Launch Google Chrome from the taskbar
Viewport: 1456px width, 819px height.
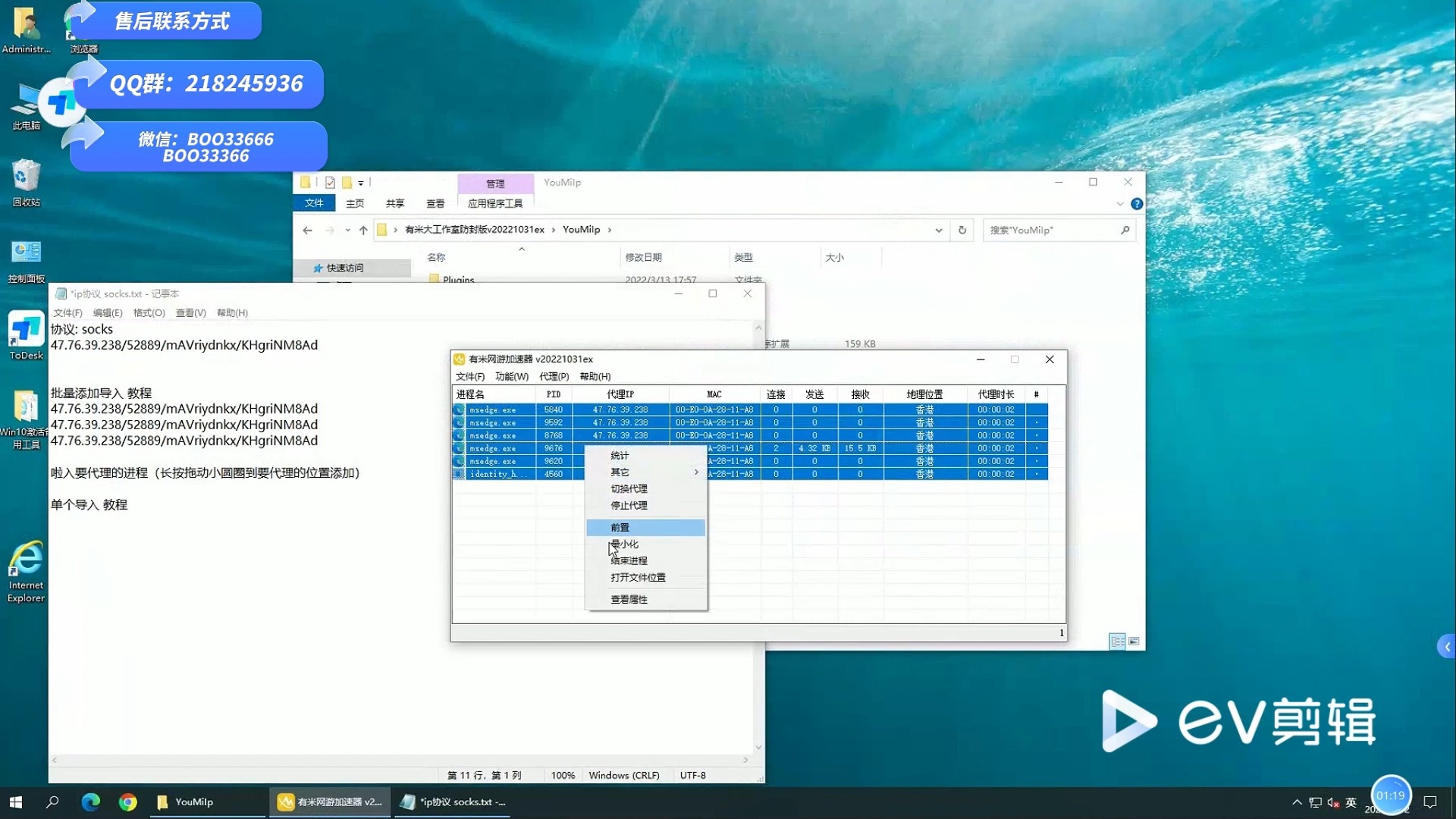coord(128,802)
